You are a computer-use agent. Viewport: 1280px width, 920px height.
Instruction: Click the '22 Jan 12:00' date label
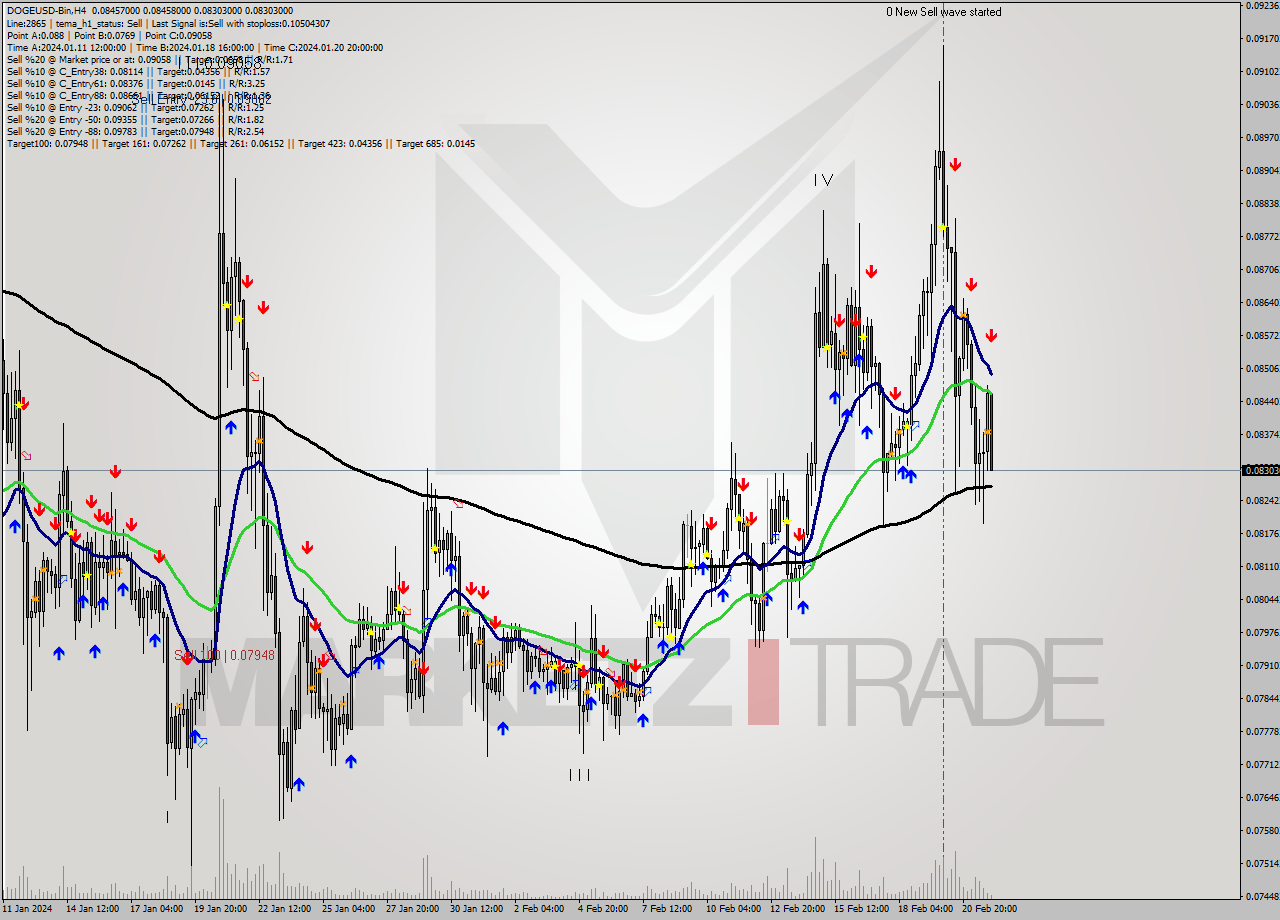(284, 909)
